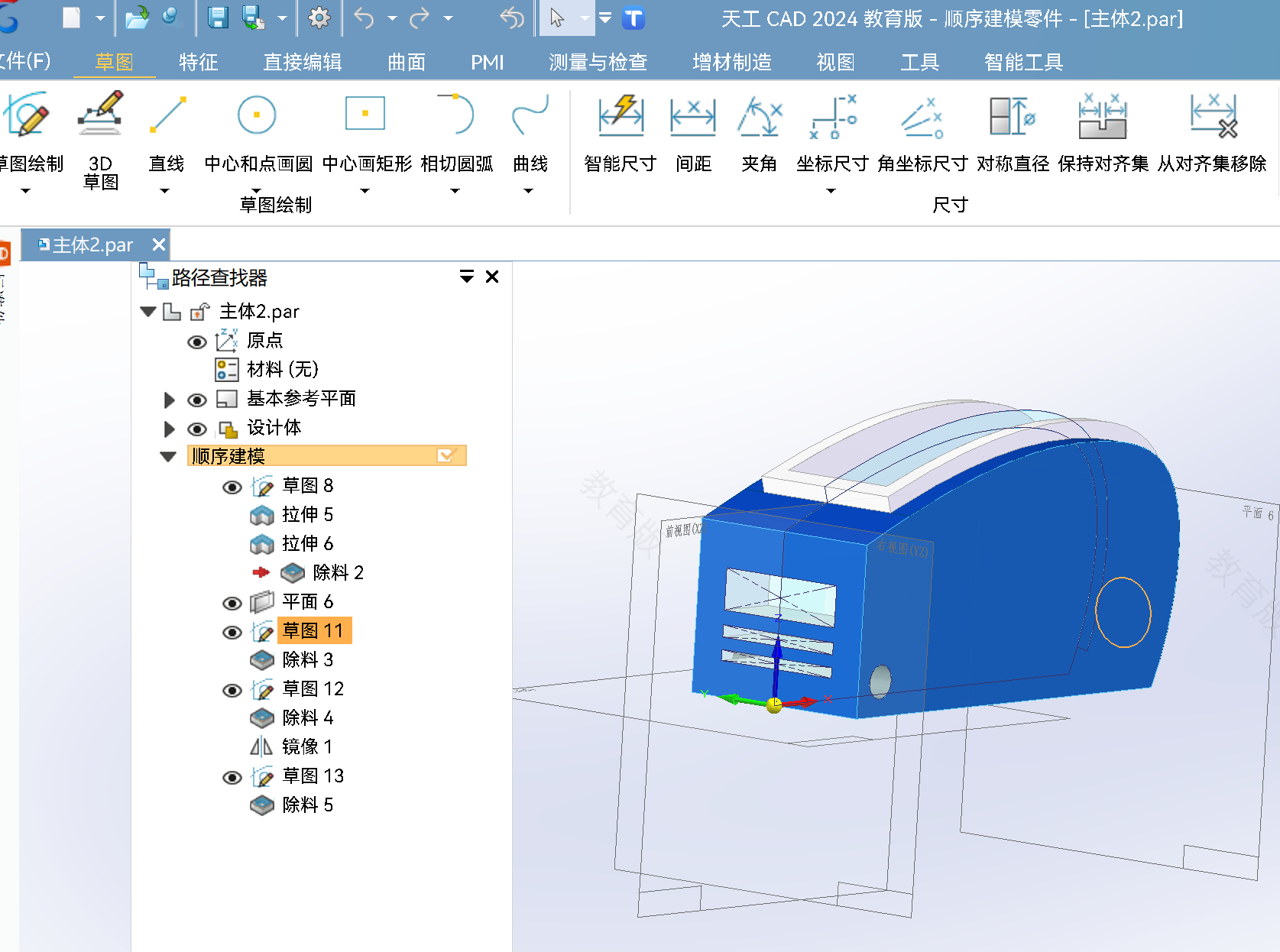1280x952 pixels.
Task: Toggle the 顺序建模 checkmark box
Action: click(x=447, y=455)
